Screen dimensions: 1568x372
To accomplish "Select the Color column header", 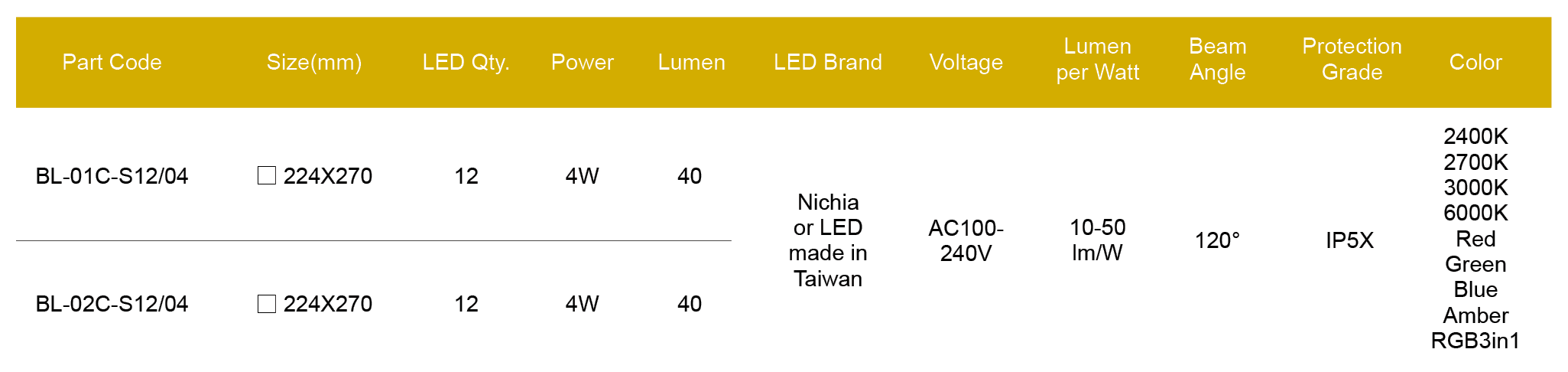I will 1475,62.
